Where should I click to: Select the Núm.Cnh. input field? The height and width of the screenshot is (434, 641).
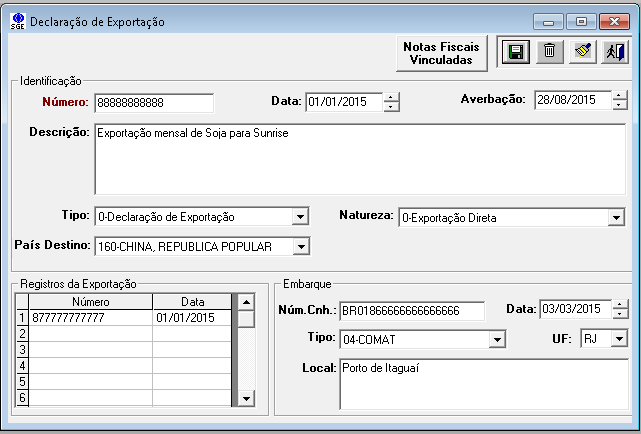point(410,311)
